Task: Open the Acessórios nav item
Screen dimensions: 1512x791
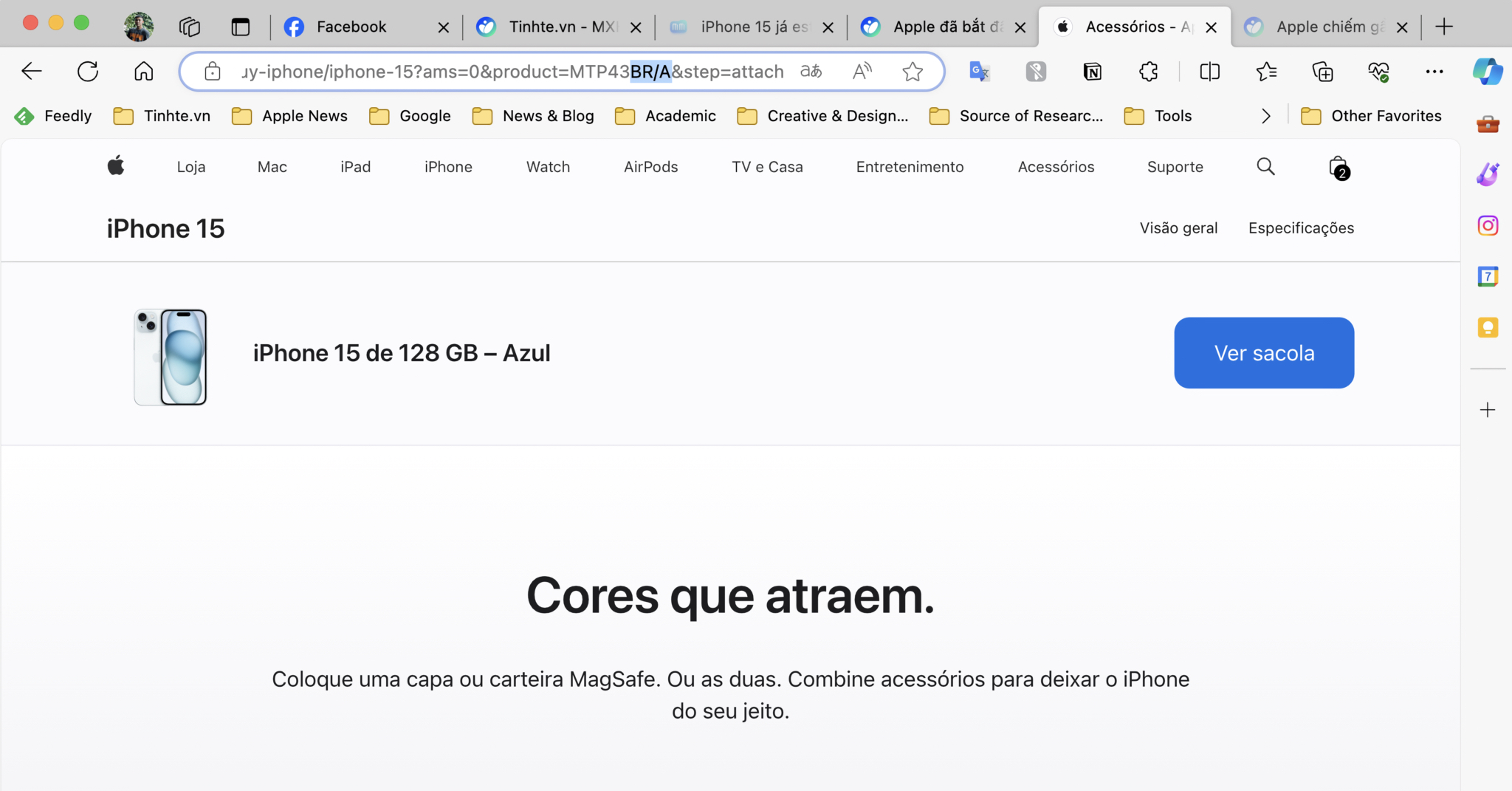Action: coord(1056,167)
